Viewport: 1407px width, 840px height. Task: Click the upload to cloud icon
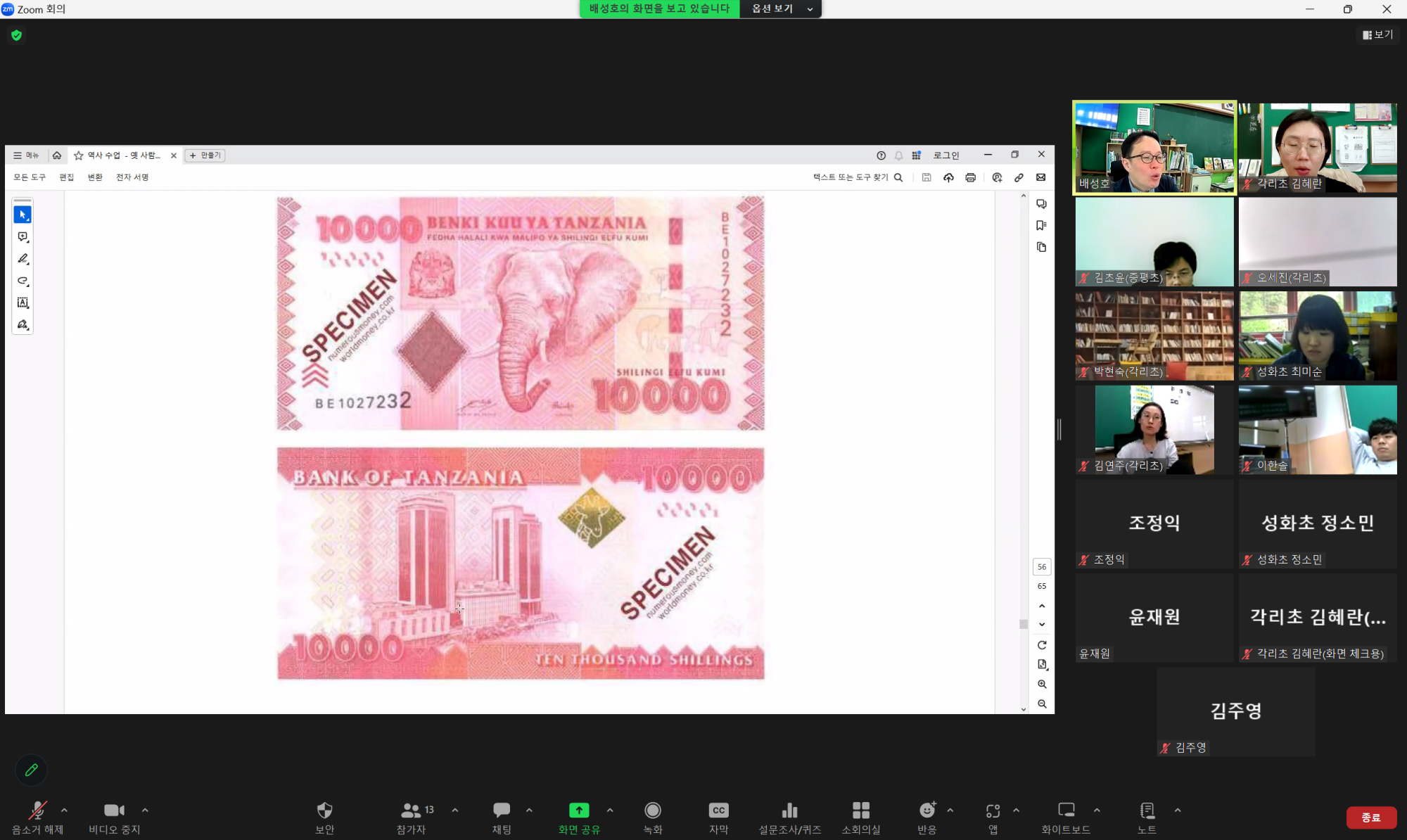click(x=948, y=177)
